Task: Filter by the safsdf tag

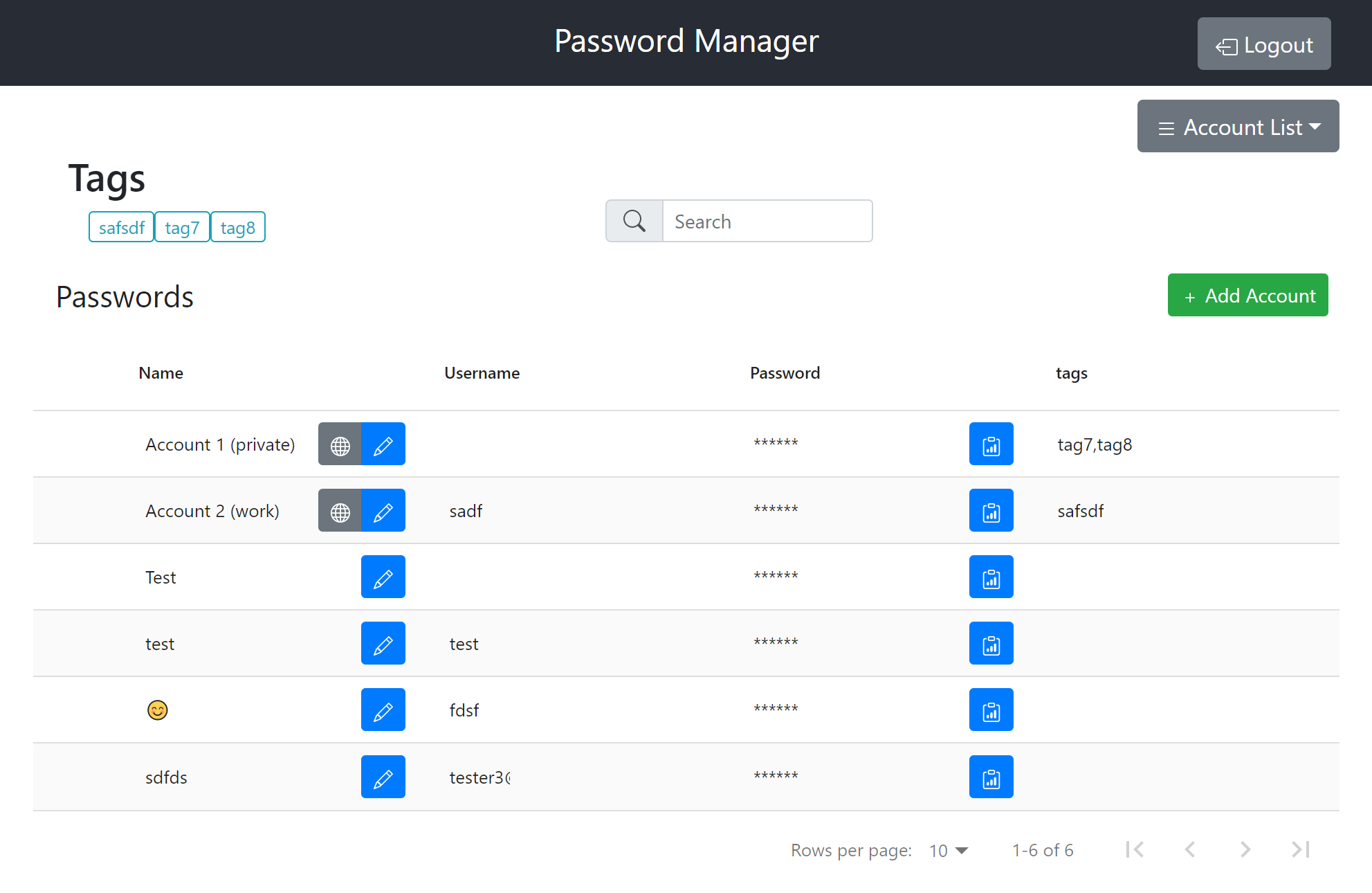Action: pos(121,227)
